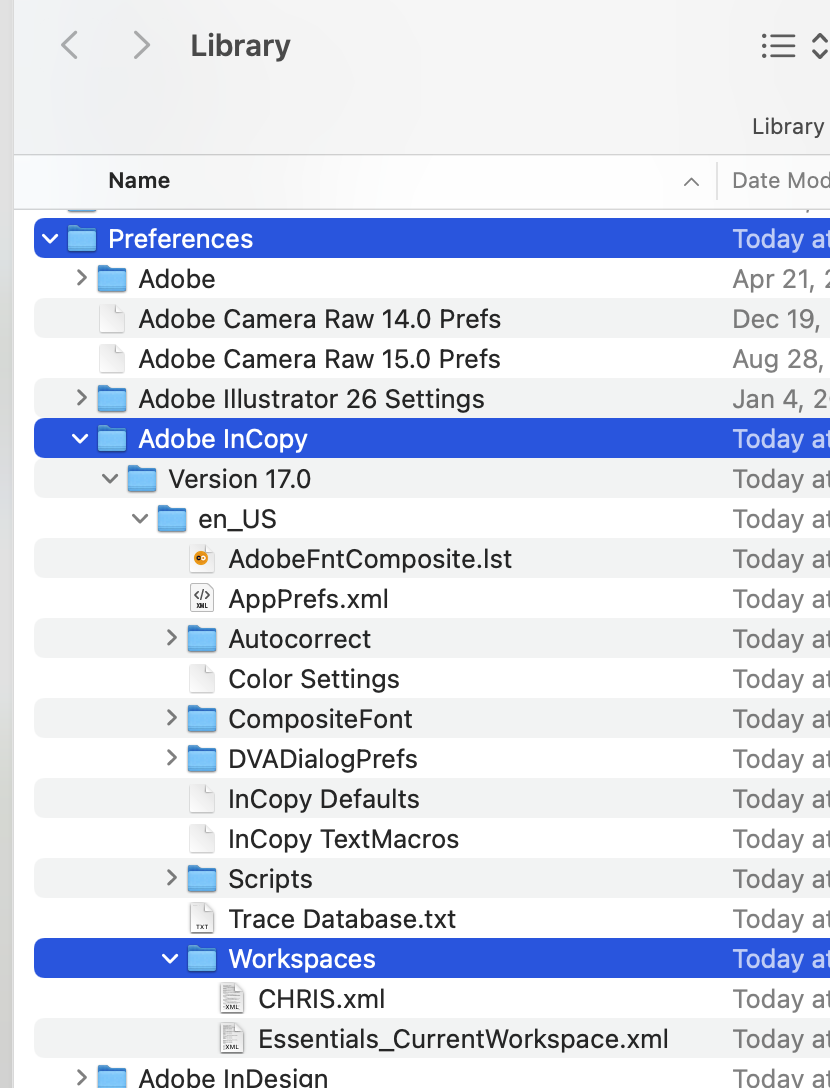
Task: Select the en_US folder name
Action: [237, 520]
